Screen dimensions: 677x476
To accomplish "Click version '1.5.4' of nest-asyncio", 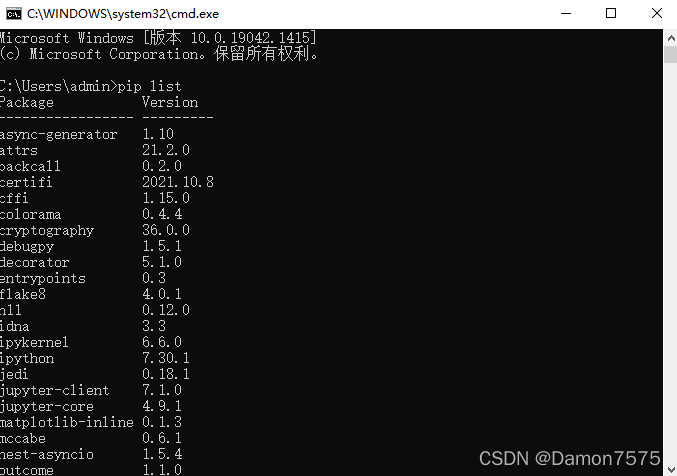I will click(162, 454).
